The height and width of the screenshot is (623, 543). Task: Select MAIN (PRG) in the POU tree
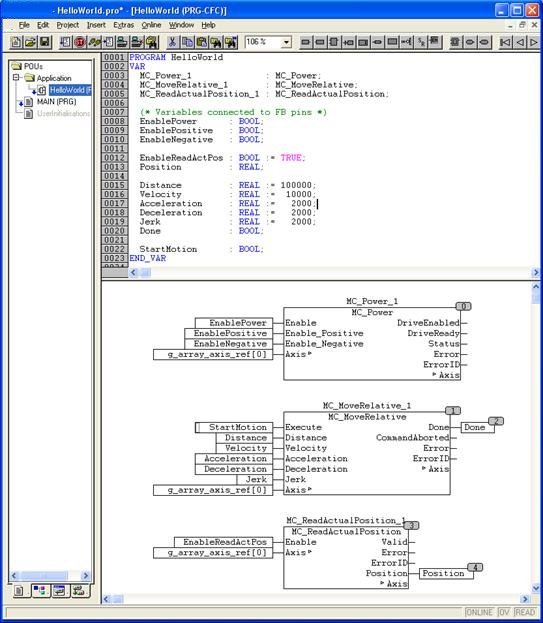[56, 102]
